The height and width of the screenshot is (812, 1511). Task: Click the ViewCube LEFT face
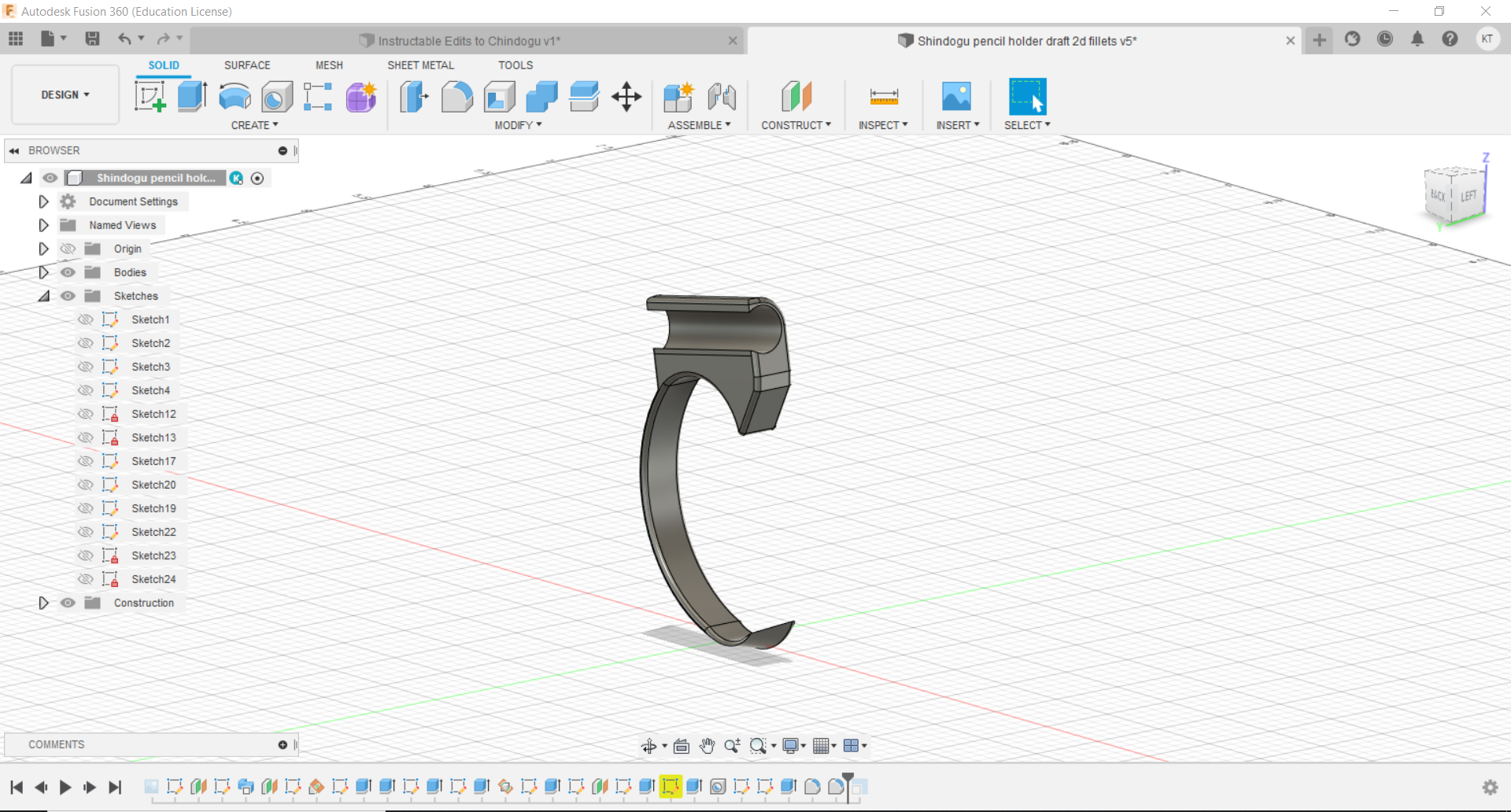click(1468, 196)
